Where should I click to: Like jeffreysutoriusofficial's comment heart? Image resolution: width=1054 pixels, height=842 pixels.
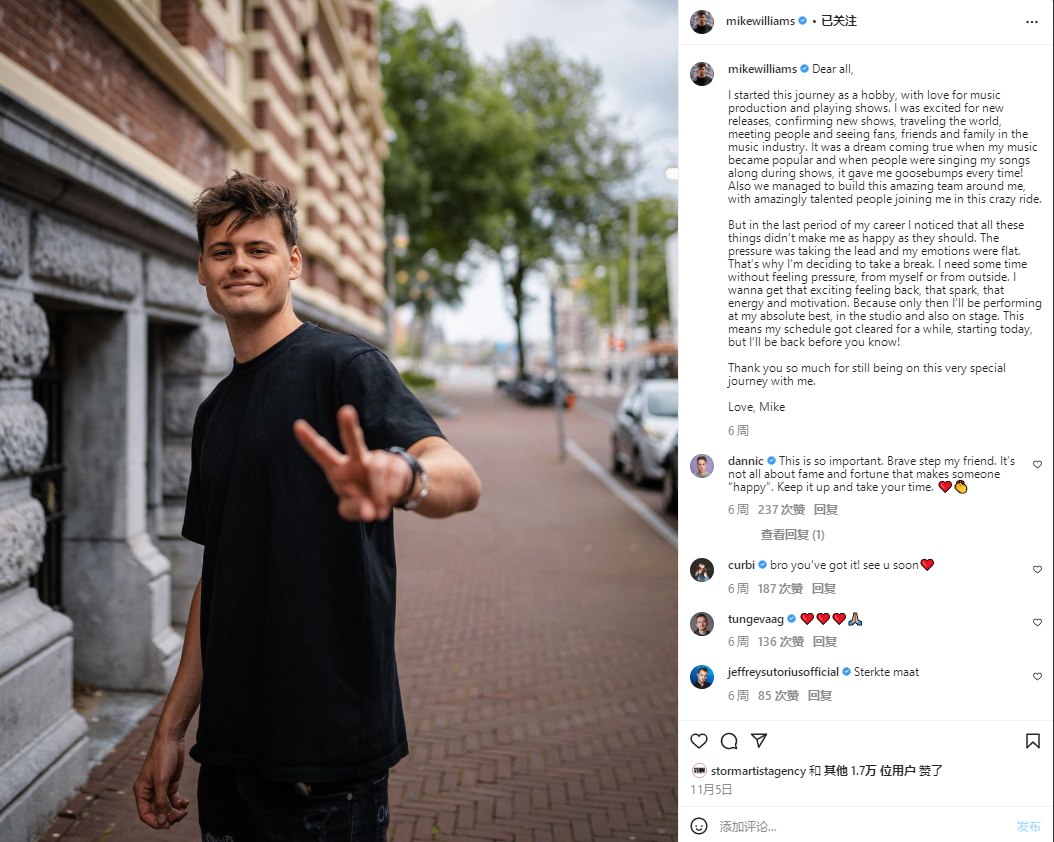(1037, 677)
